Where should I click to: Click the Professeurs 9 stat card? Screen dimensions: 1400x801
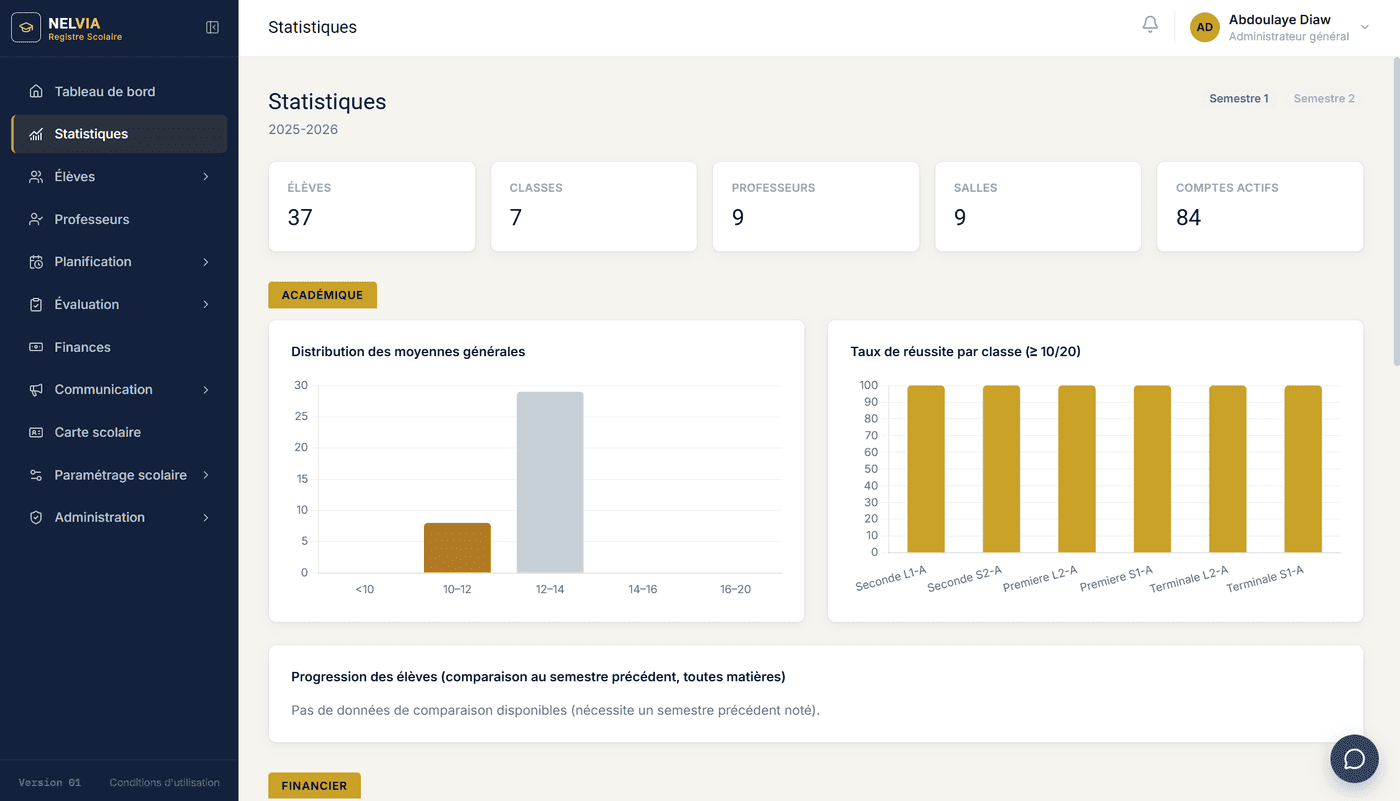[816, 207]
